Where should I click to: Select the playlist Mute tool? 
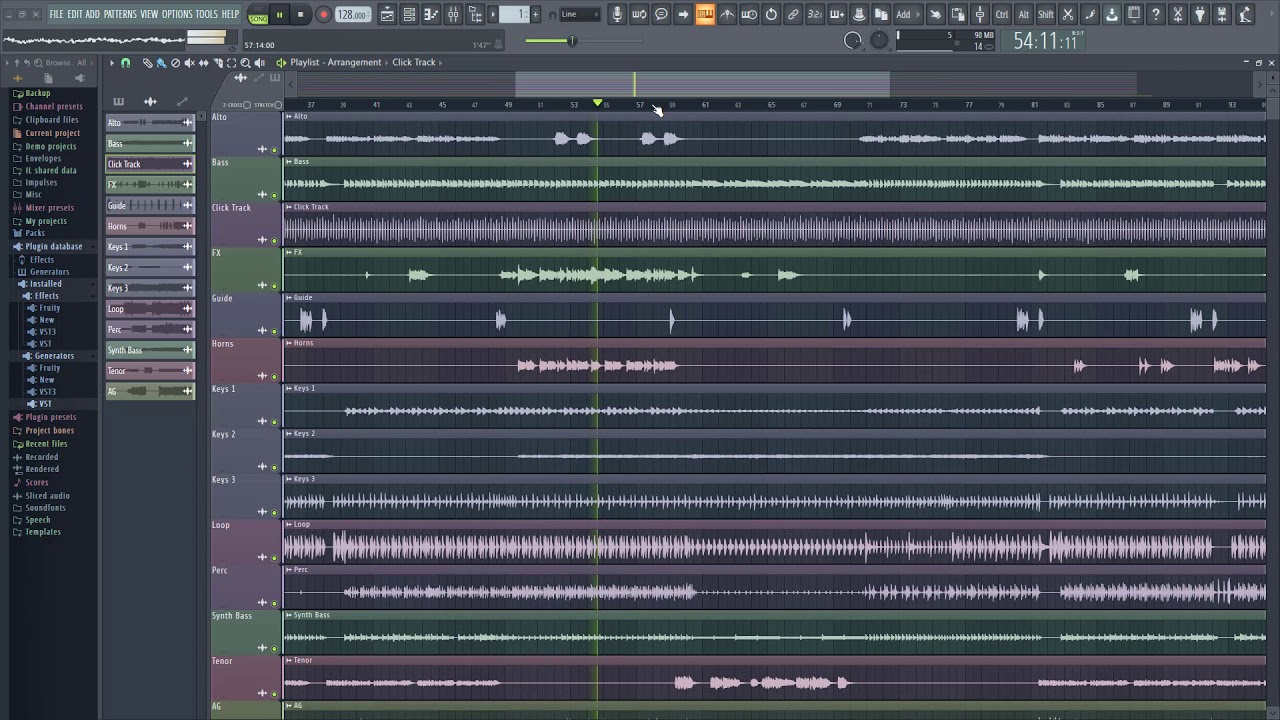point(189,63)
